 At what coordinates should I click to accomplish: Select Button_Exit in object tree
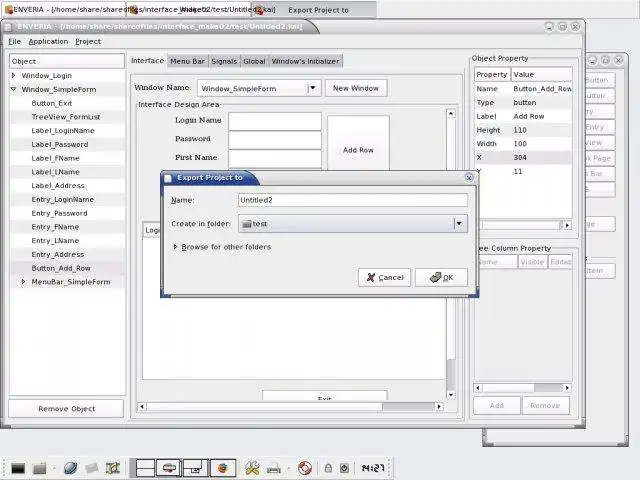point(51,103)
